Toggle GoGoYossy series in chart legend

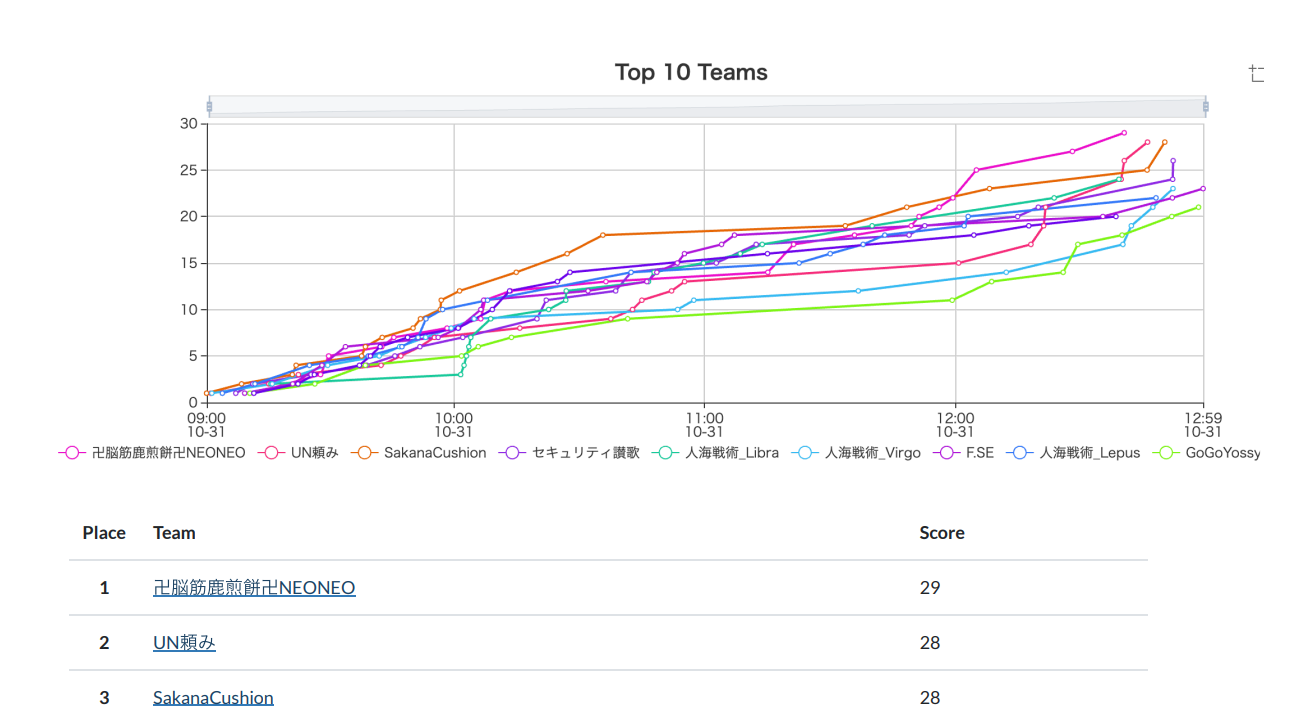(1207, 453)
